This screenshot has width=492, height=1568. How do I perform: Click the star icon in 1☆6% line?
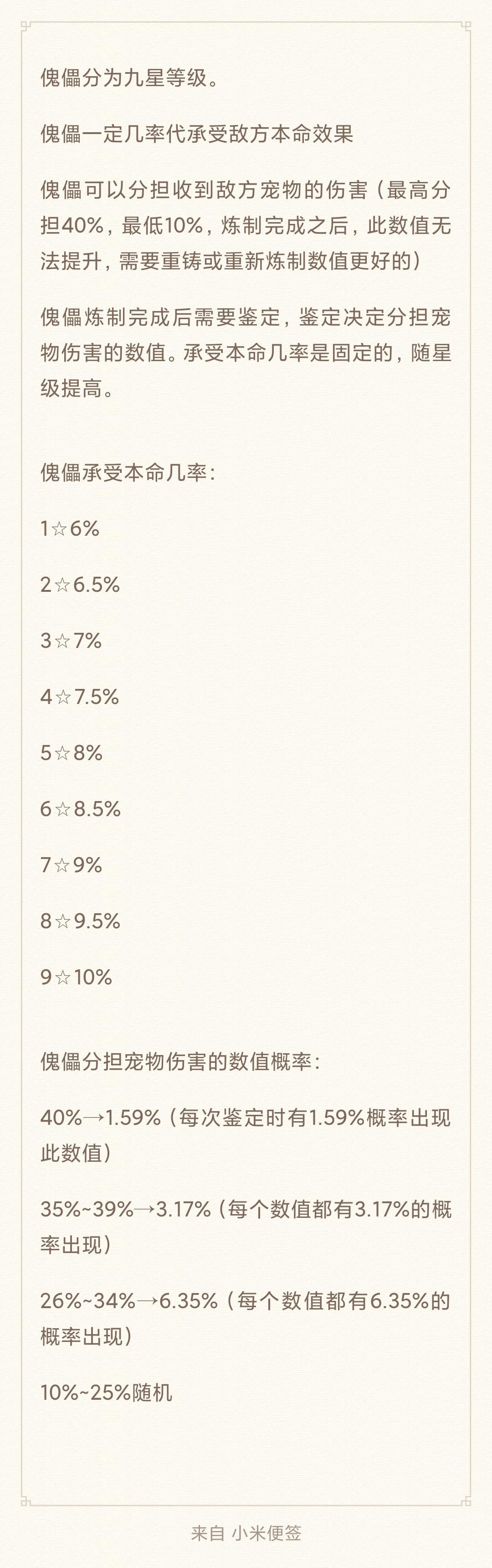pos(59,529)
